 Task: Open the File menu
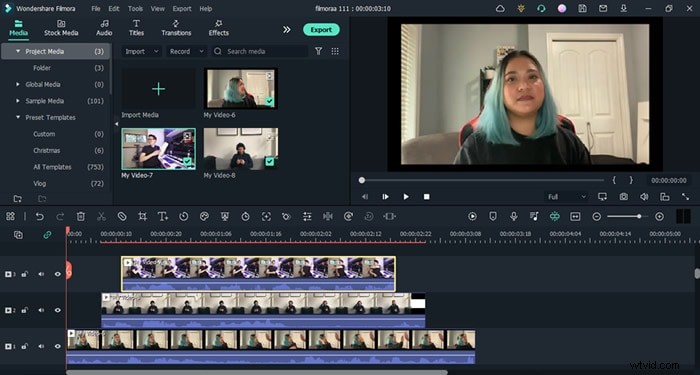click(x=96, y=8)
